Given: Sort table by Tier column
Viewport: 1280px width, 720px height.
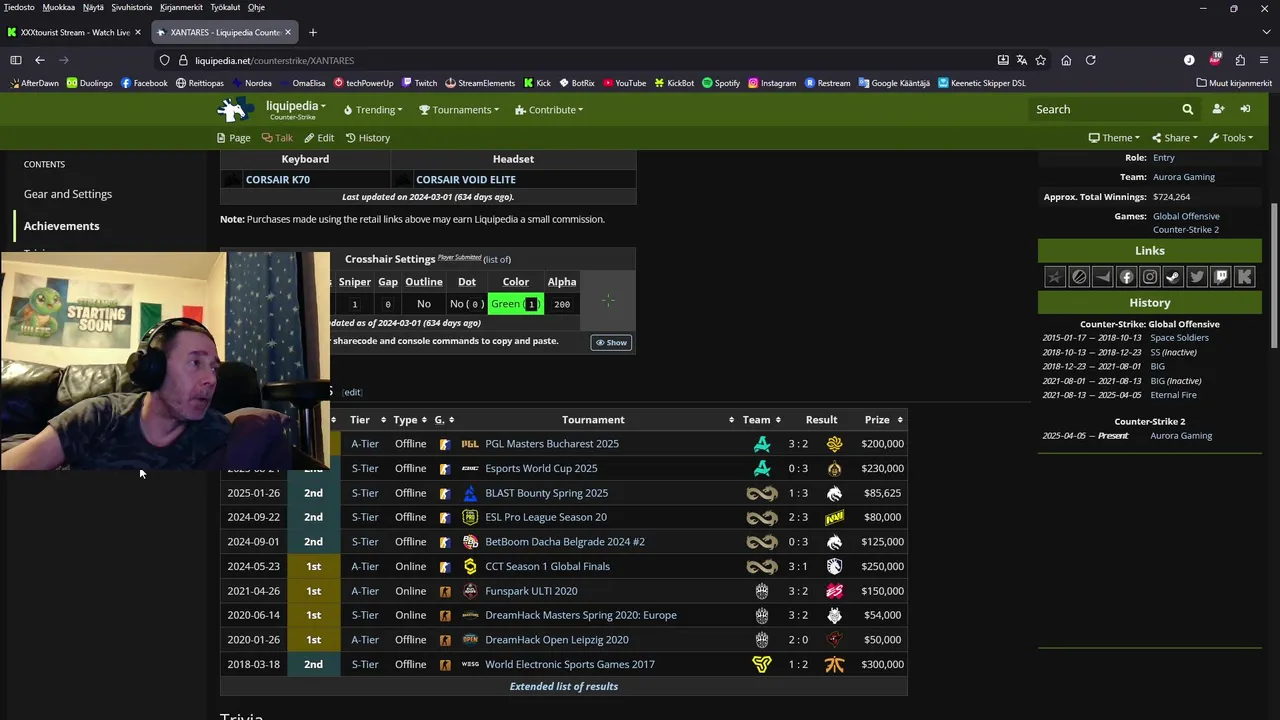Looking at the screenshot, I should click(x=364, y=420).
